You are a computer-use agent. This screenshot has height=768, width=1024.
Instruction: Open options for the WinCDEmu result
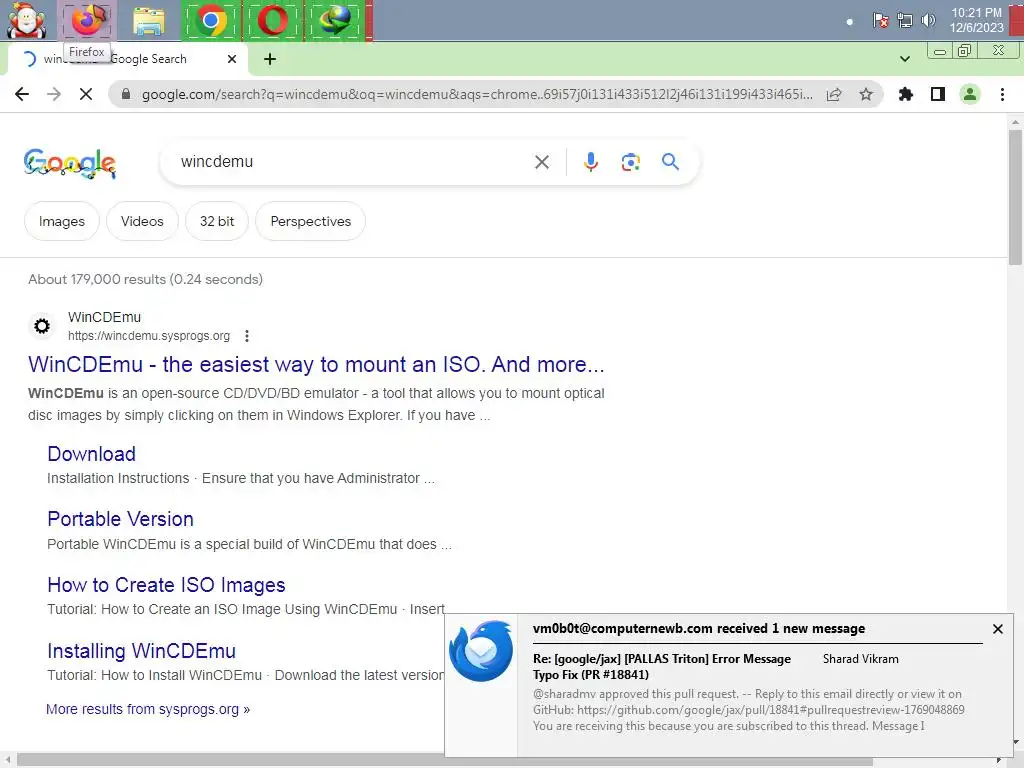(x=247, y=336)
